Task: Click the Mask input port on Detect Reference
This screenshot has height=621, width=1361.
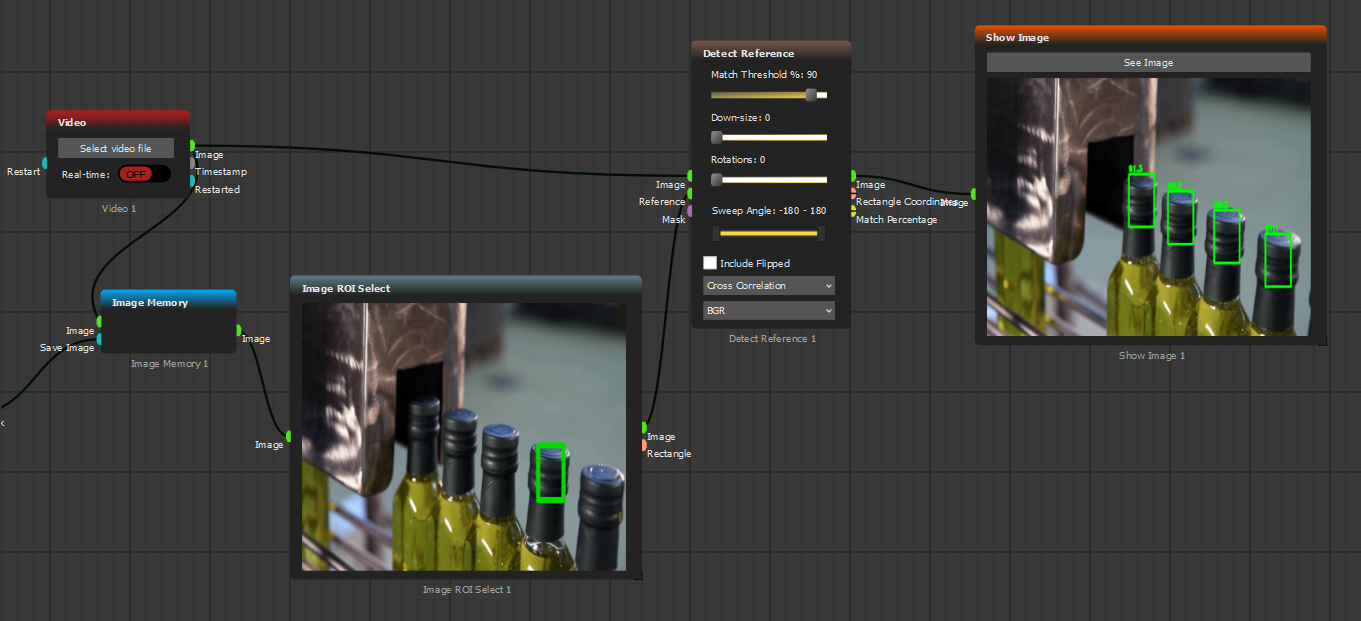Action: coord(690,211)
